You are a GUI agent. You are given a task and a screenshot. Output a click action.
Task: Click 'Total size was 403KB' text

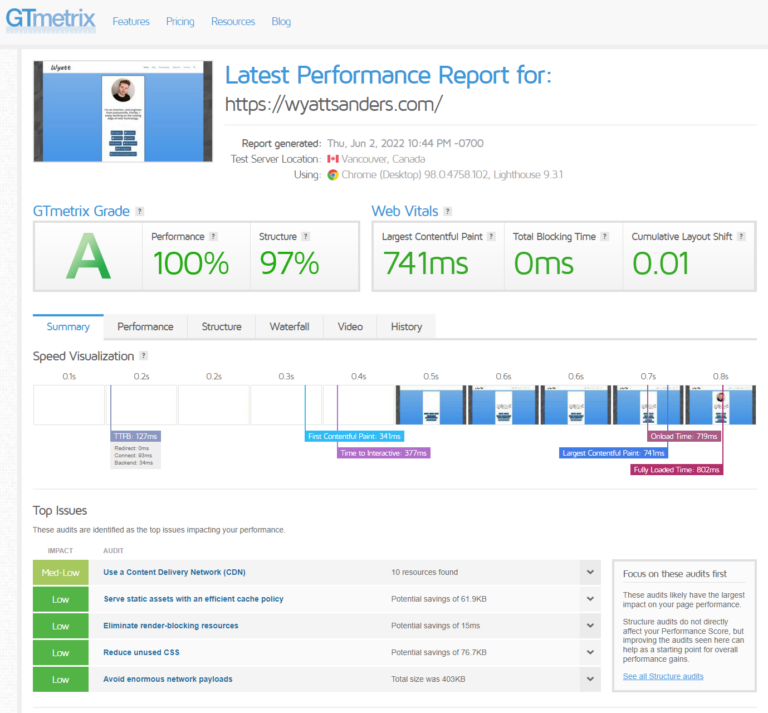(428, 679)
